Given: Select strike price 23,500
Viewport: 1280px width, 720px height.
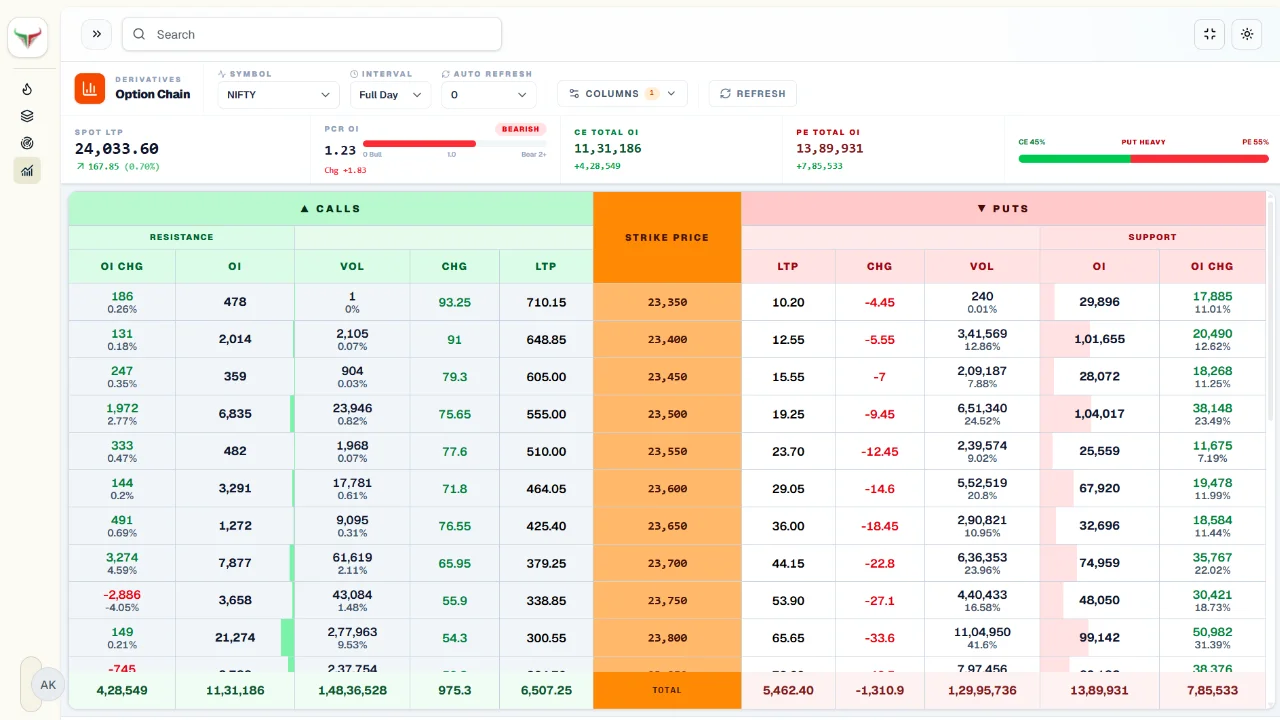Looking at the screenshot, I should point(667,414).
